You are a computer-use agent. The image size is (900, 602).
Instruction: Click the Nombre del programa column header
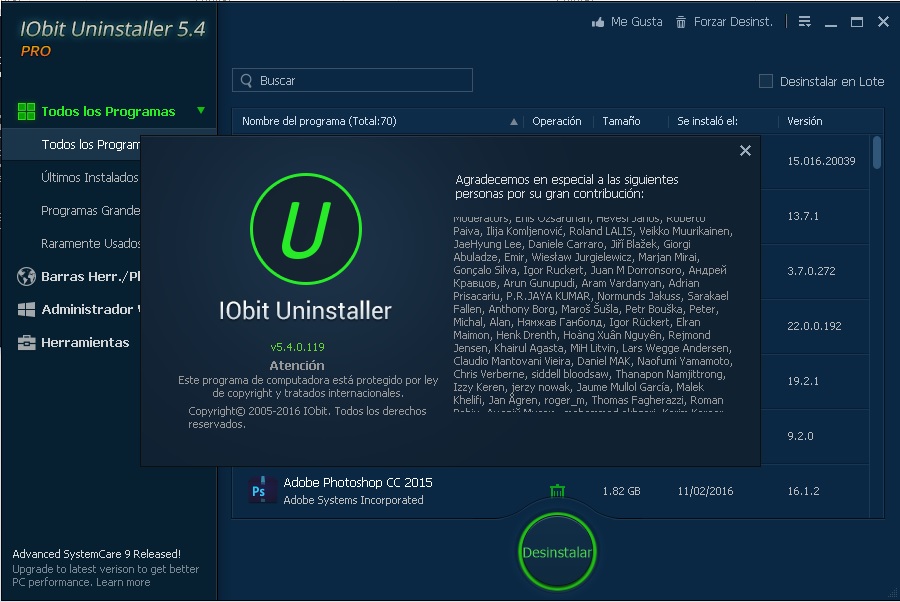319,121
